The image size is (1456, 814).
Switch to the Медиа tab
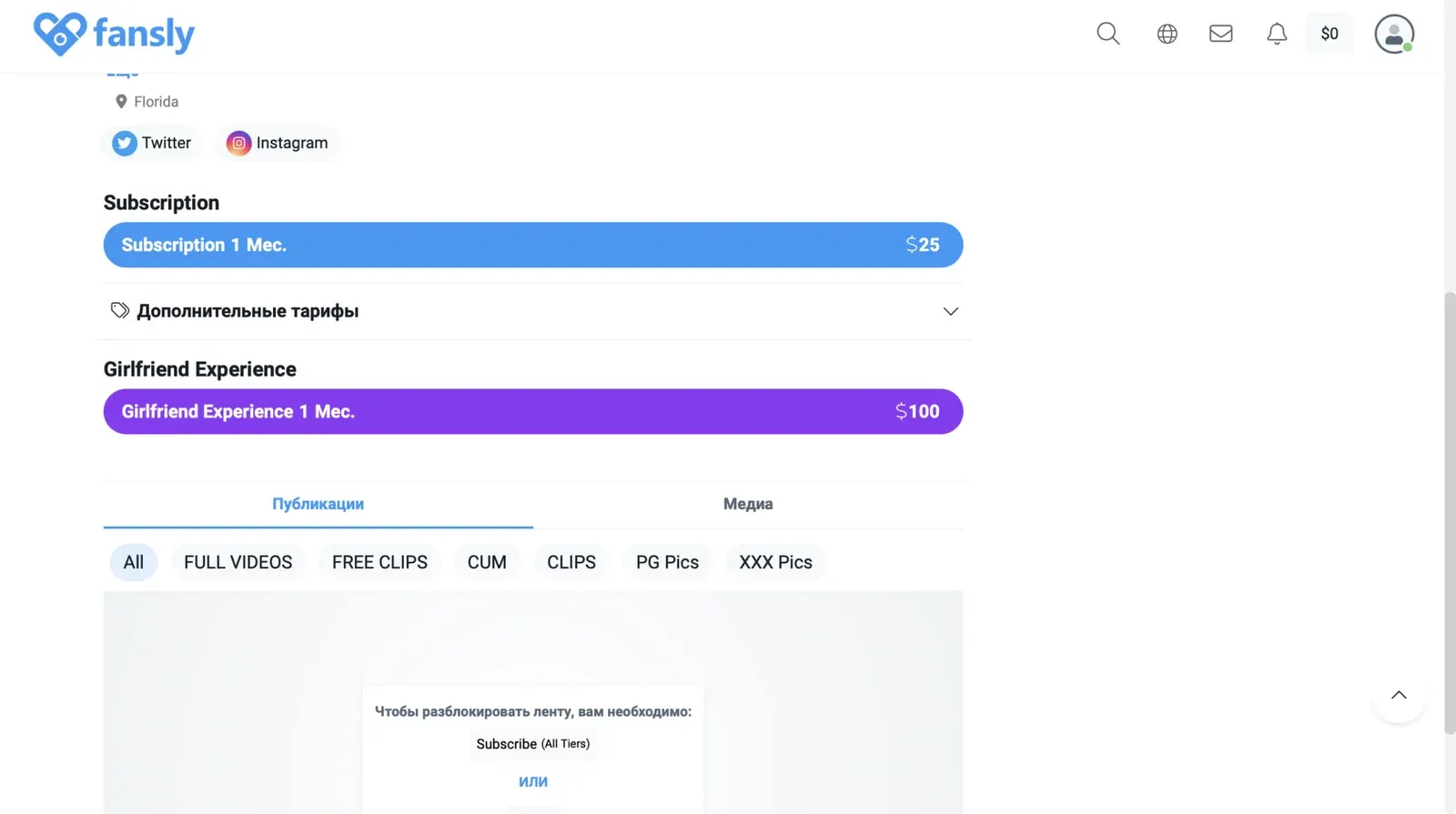(x=748, y=504)
